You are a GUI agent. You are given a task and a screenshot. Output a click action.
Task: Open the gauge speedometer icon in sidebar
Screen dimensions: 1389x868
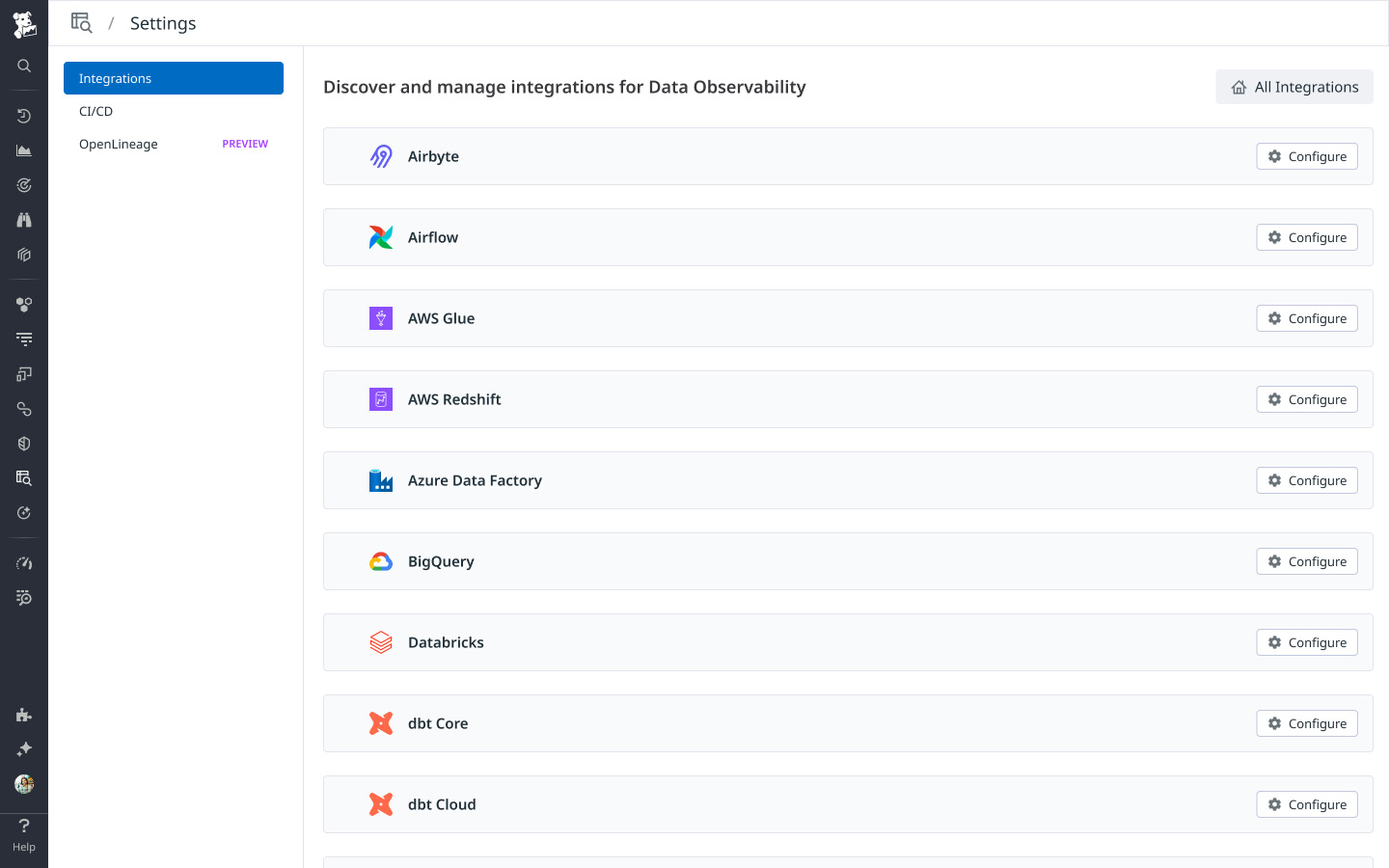click(x=24, y=563)
